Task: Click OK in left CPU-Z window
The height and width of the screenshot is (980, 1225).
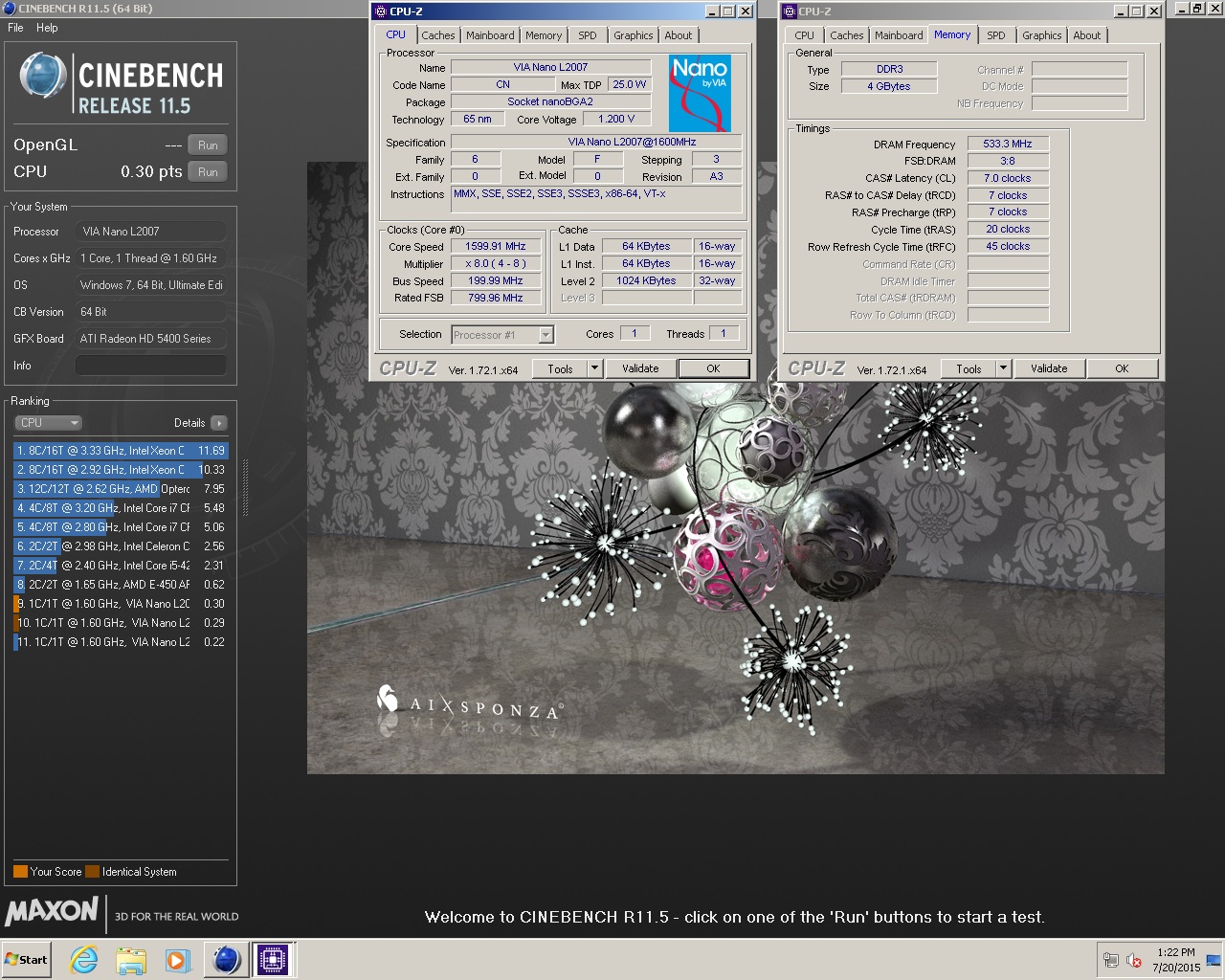Action: click(x=713, y=368)
